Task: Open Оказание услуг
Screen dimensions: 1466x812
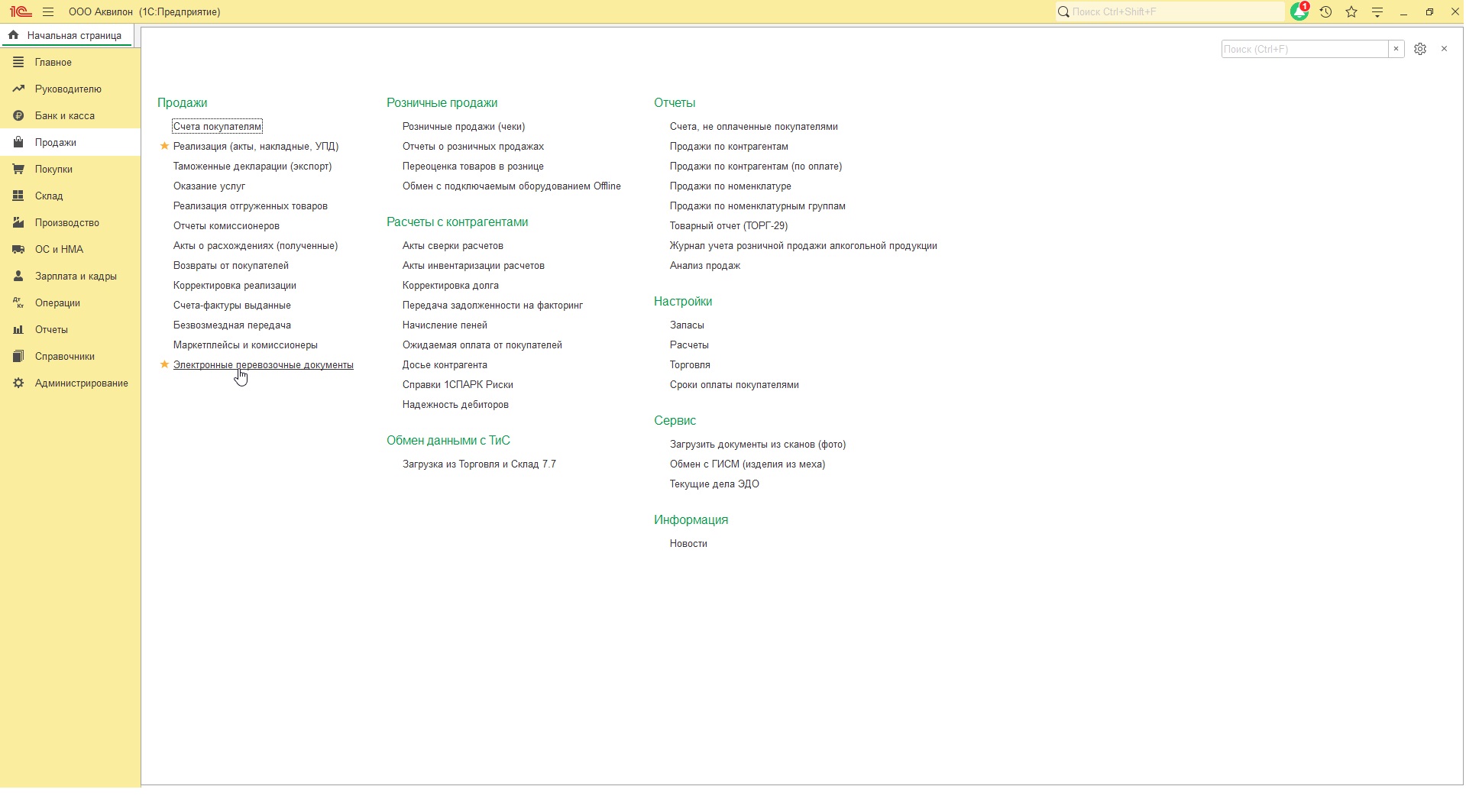Action: 209,186
